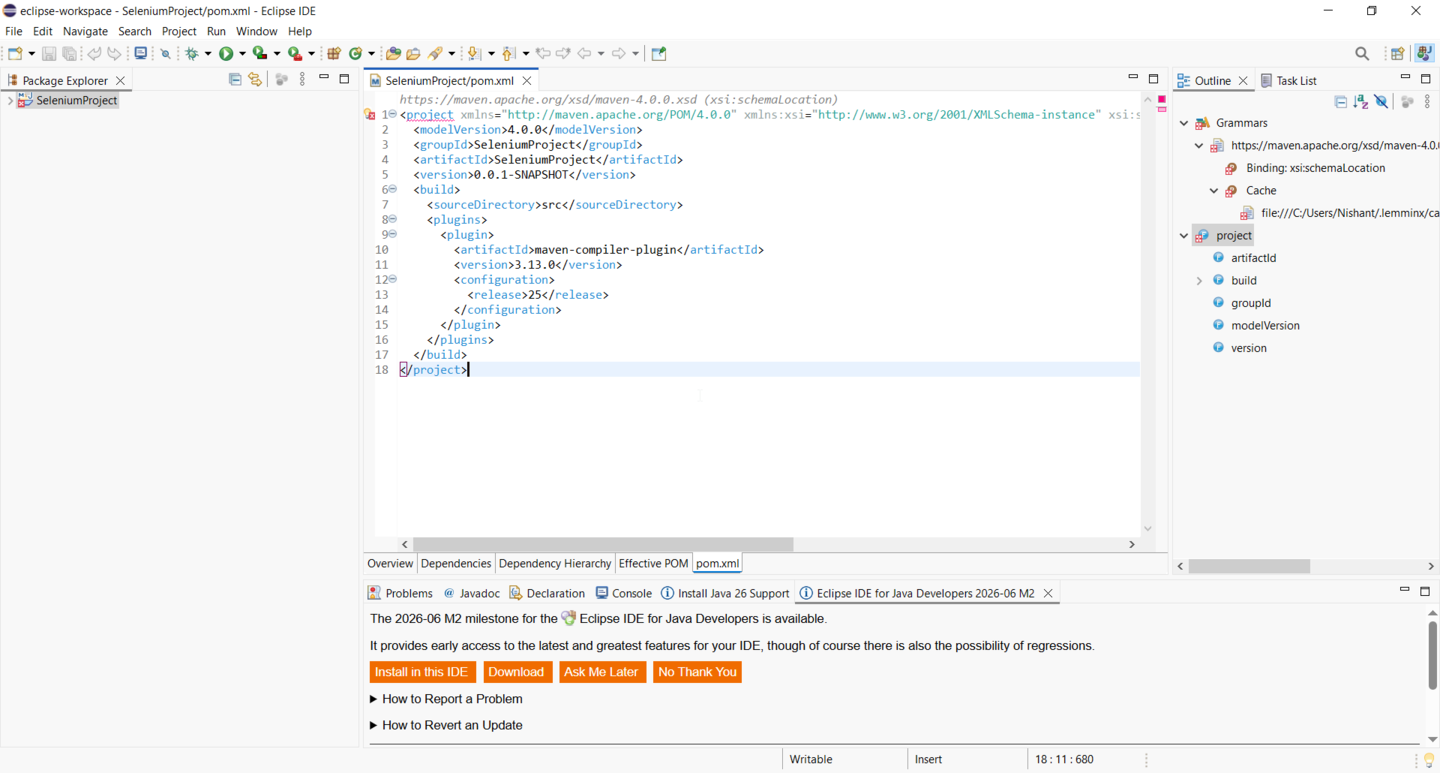Run the project with the green play icon

pyautogui.click(x=226, y=54)
